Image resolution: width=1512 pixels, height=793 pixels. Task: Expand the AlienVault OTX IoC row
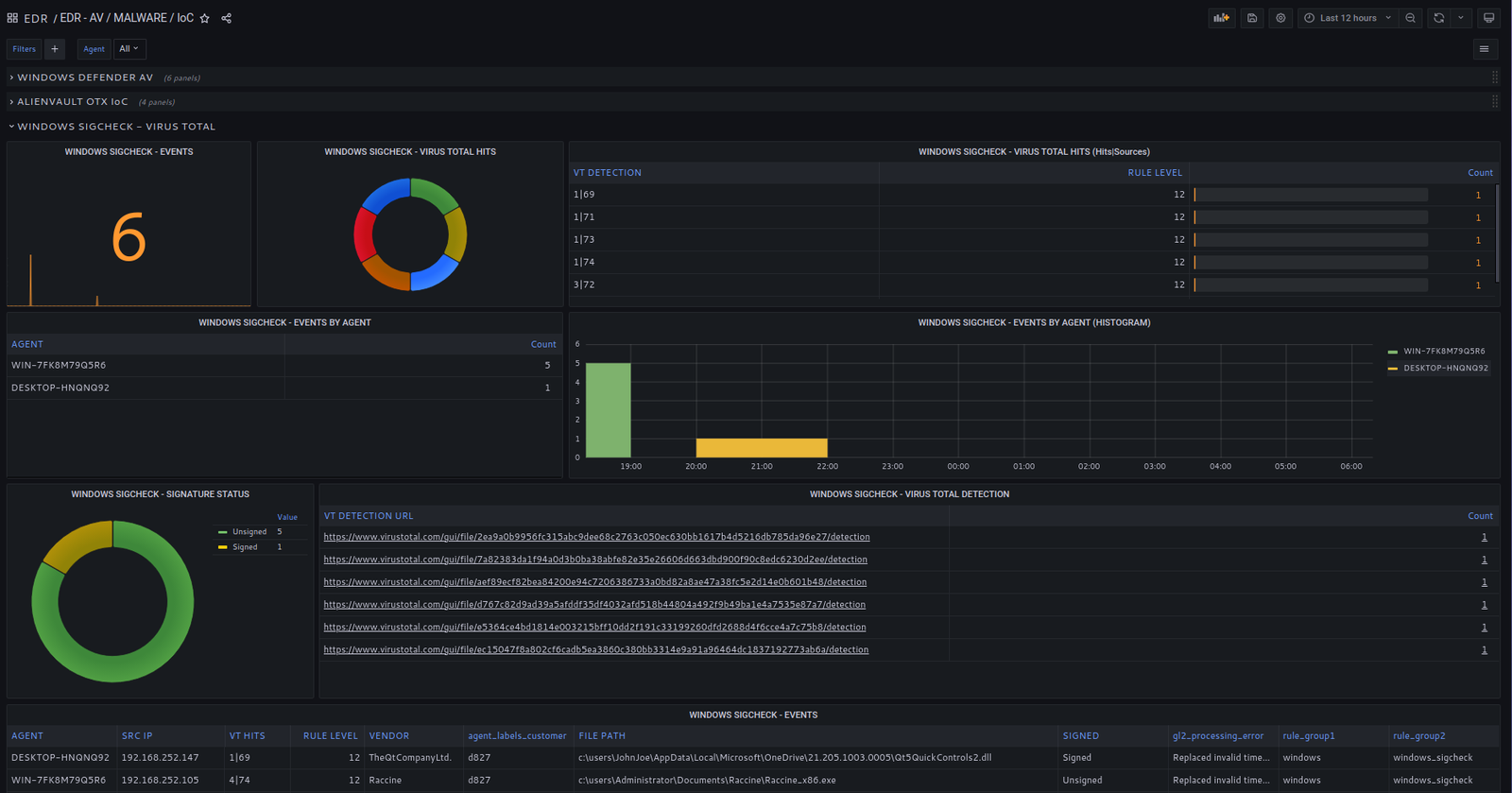(72, 102)
